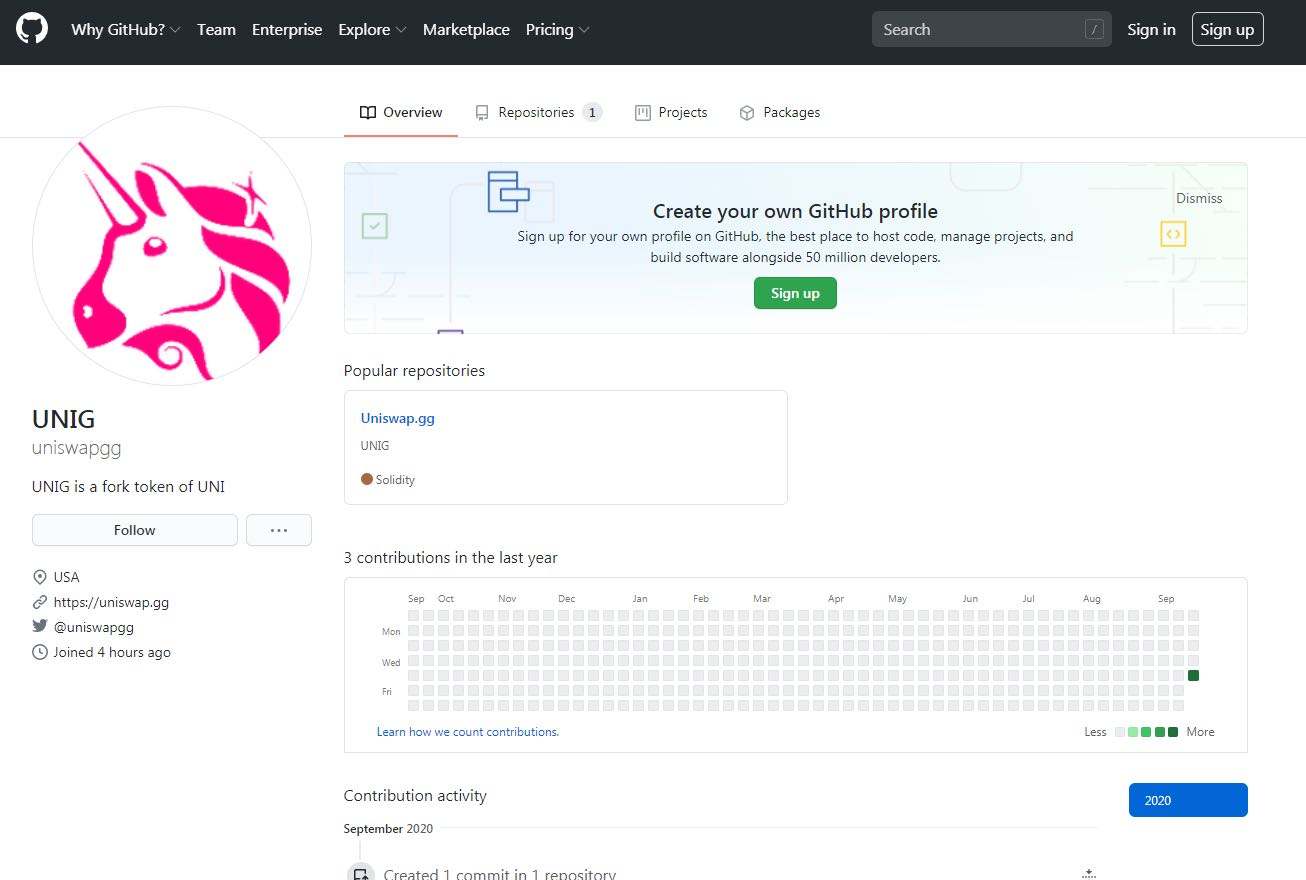
Task: Click the UNIG description in repository card
Action: point(375,446)
